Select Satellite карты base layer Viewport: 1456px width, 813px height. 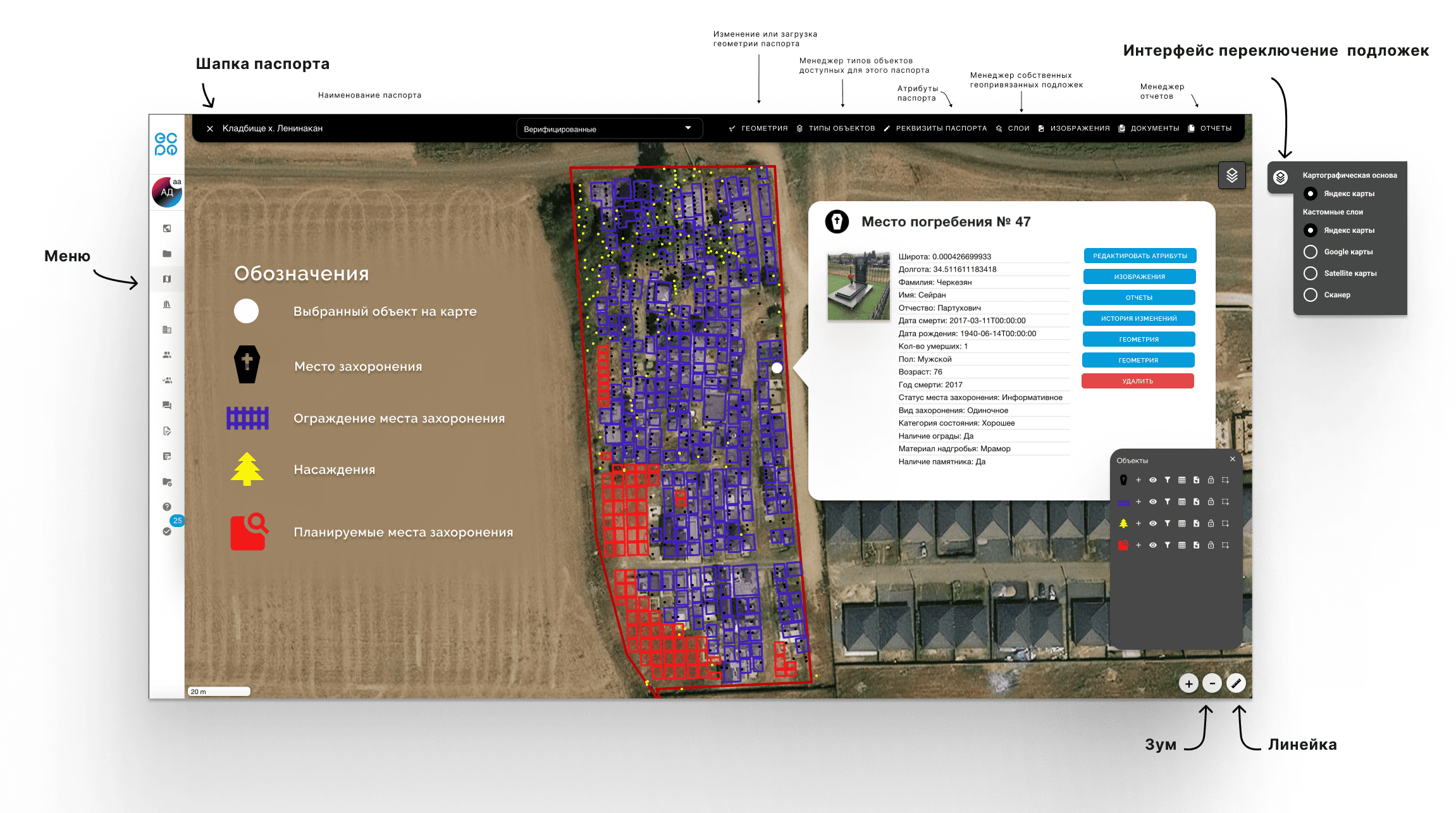click(x=1311, y=273)
